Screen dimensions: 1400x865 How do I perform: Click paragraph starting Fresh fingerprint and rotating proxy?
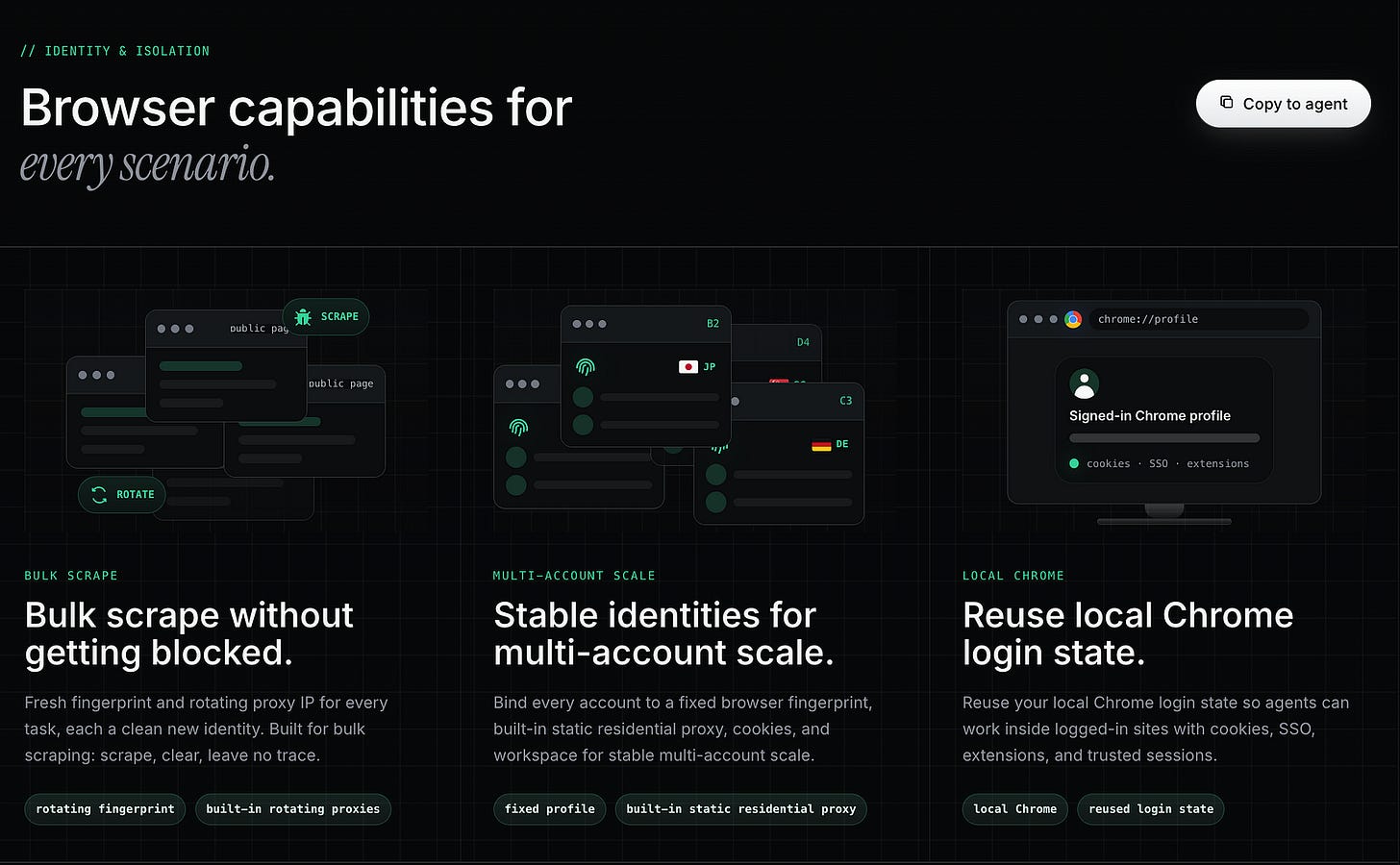click(206, 729)
